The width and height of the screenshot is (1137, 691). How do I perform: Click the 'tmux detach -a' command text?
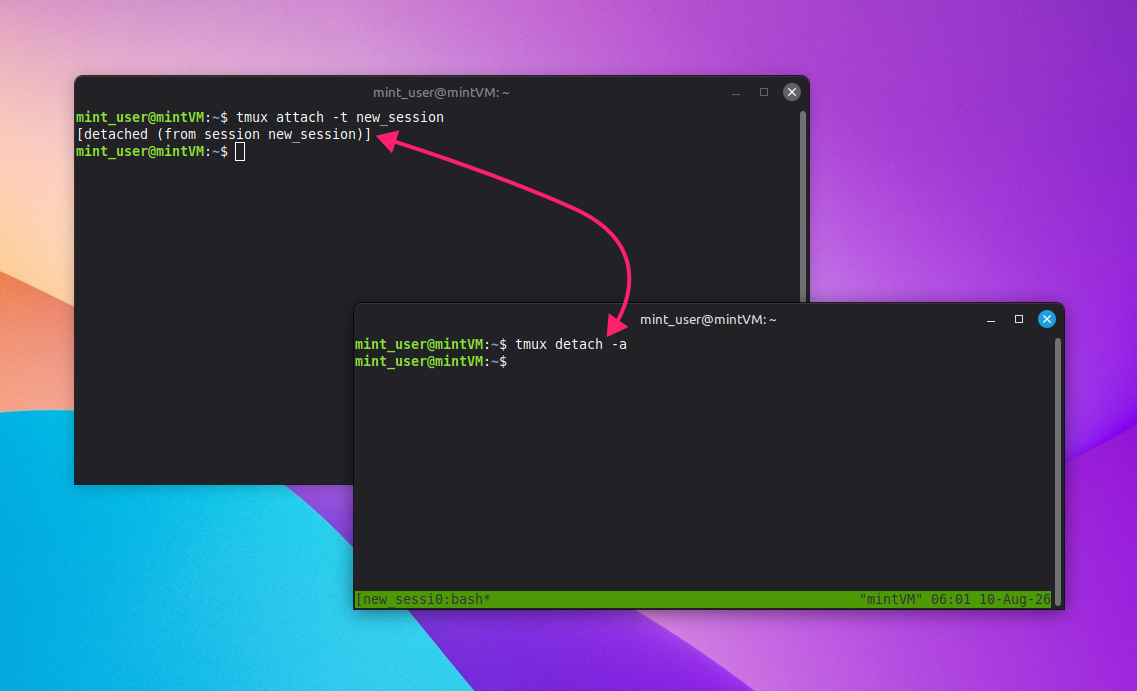coord(571,344)
